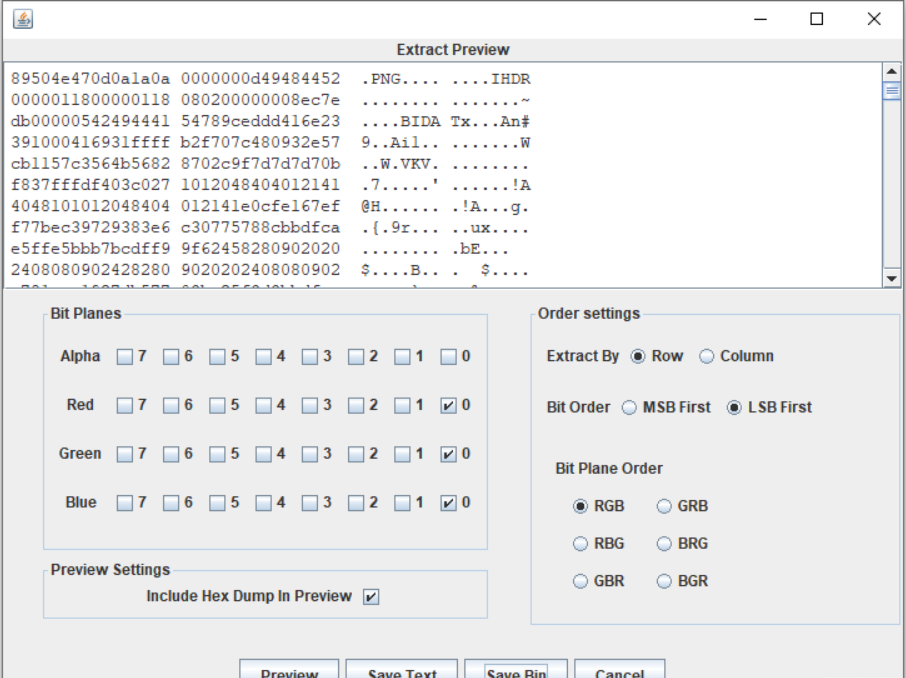This screenshot has width=906, height=678.
Task: Enable Alpha bit plane 7 checkbox
Action: tap(125, 357)
